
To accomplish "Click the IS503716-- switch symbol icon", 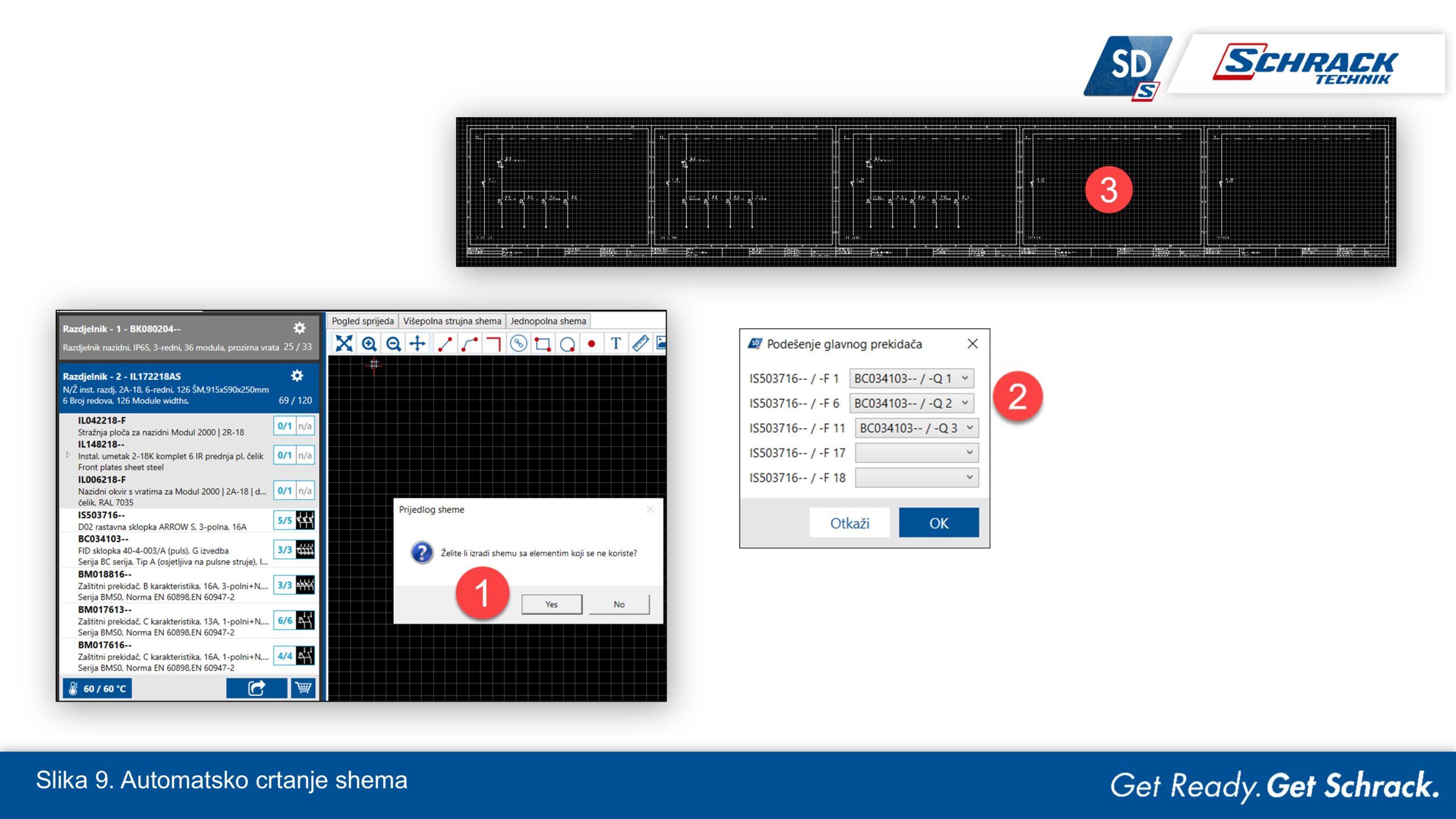I will (x=305, y=520).
